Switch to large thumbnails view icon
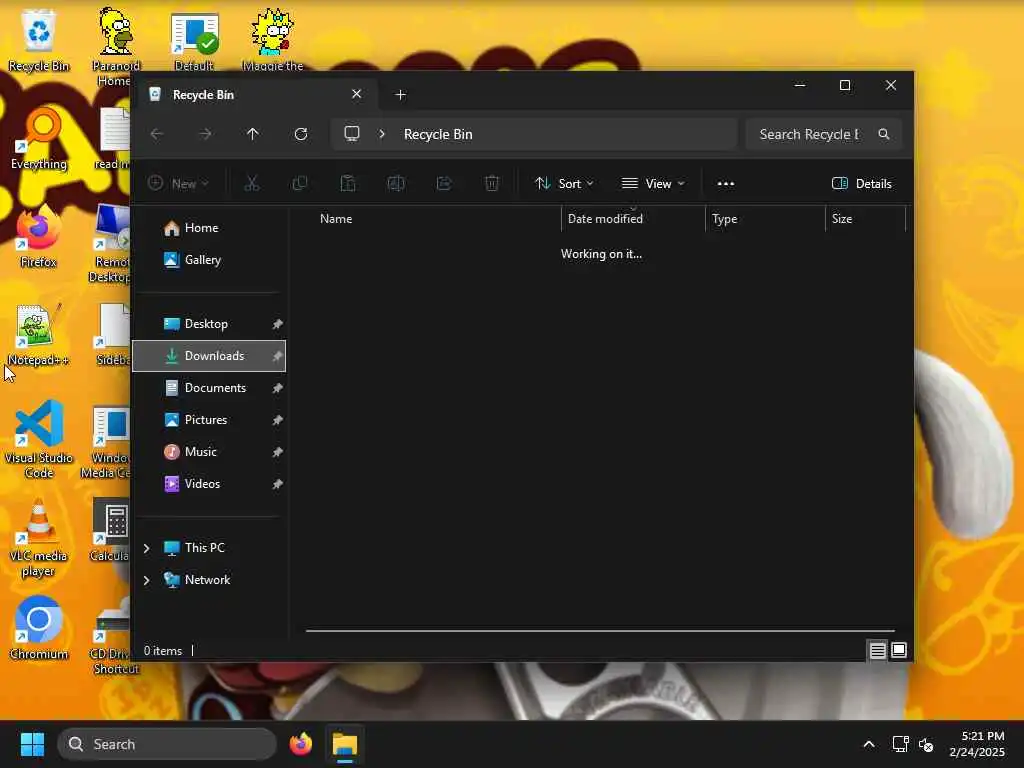The width and height of the screenshot is (1024, 768). [899, 650]
